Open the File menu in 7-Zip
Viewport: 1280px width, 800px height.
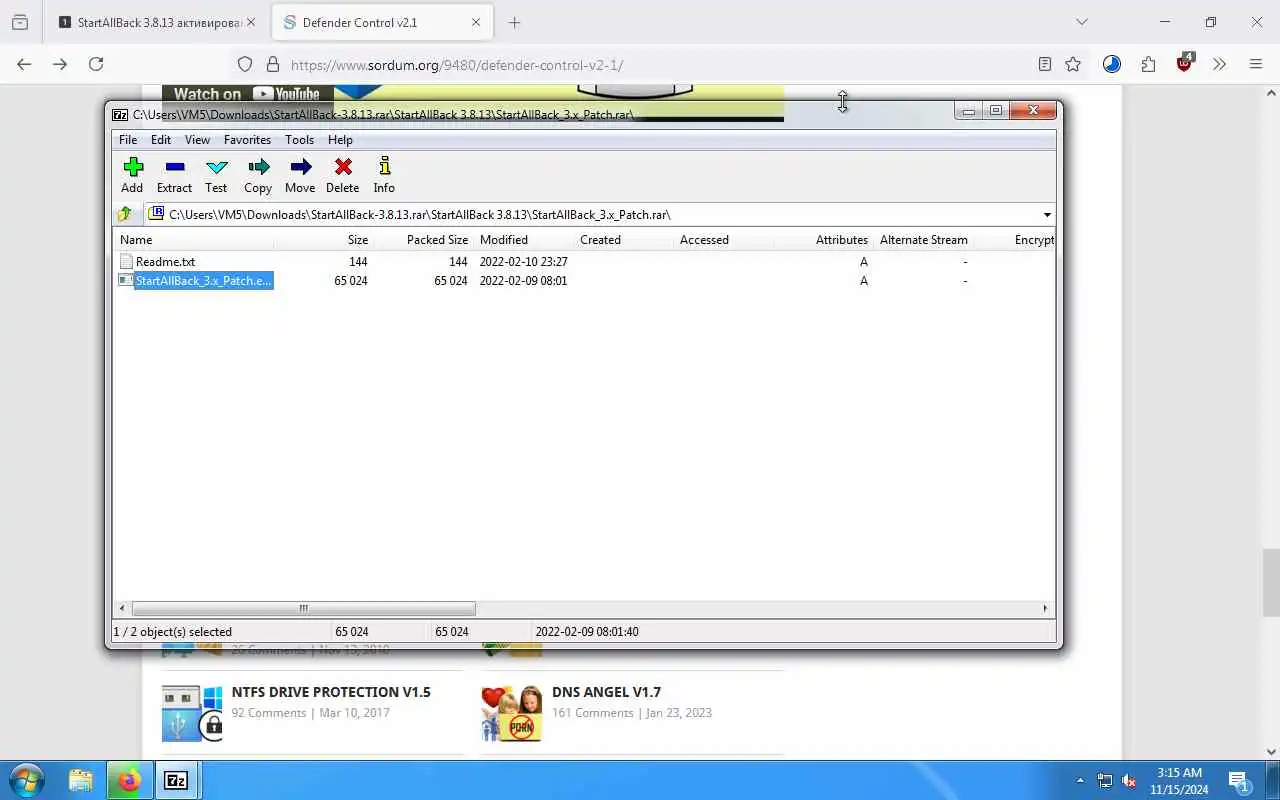pos(128,140)
